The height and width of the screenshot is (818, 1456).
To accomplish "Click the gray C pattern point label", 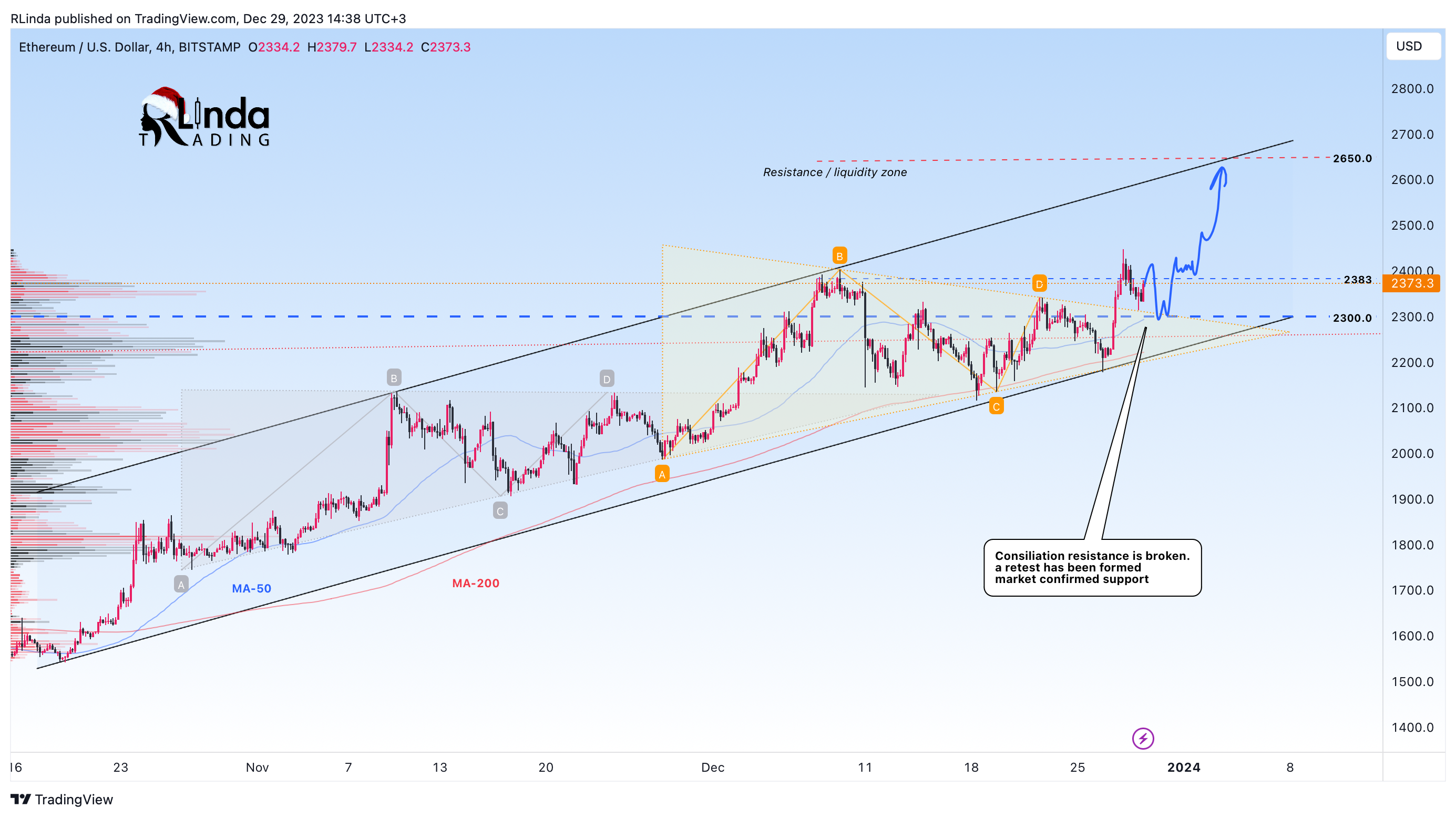I will (500, 511).
